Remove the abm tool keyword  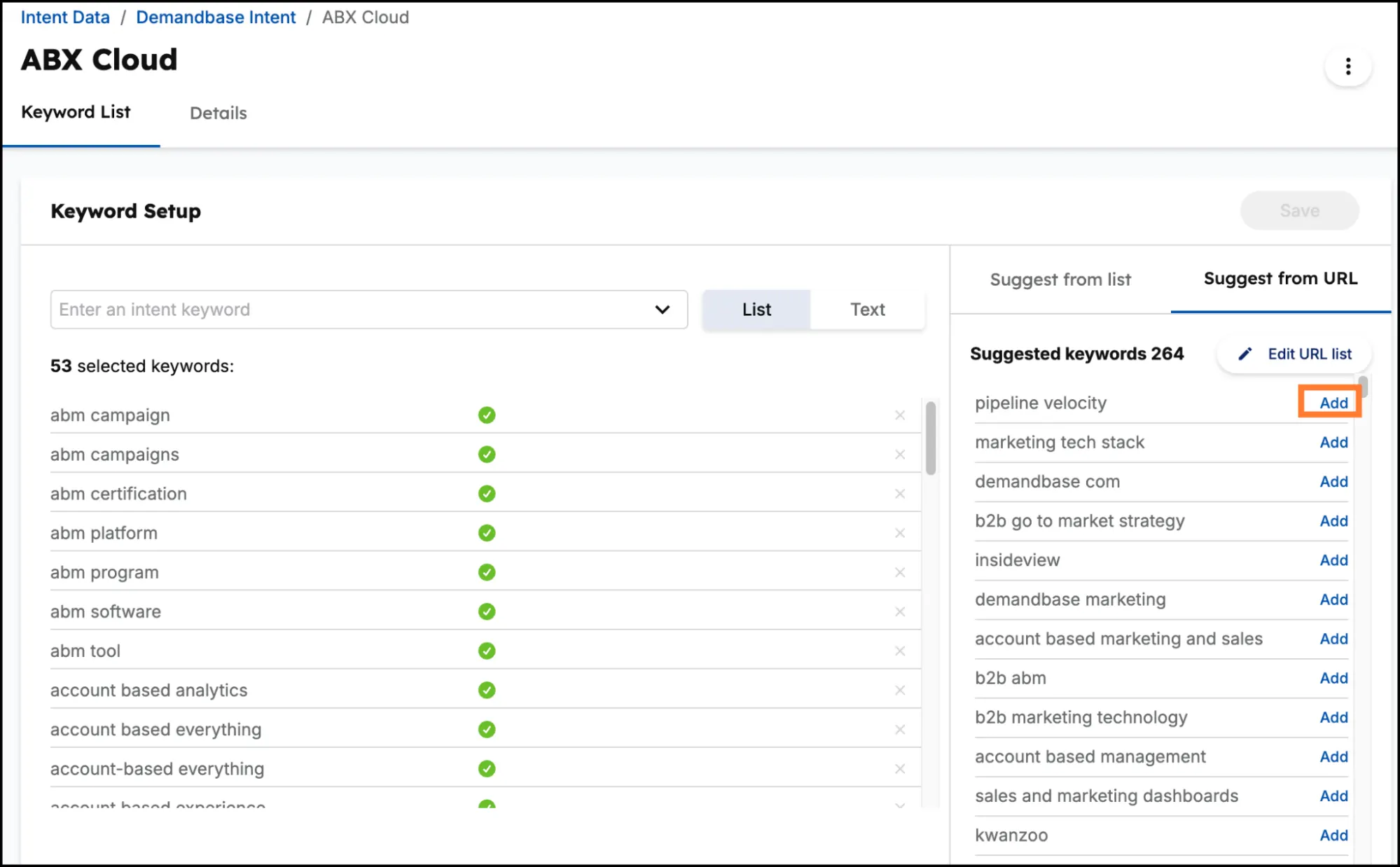pos(900,651)
